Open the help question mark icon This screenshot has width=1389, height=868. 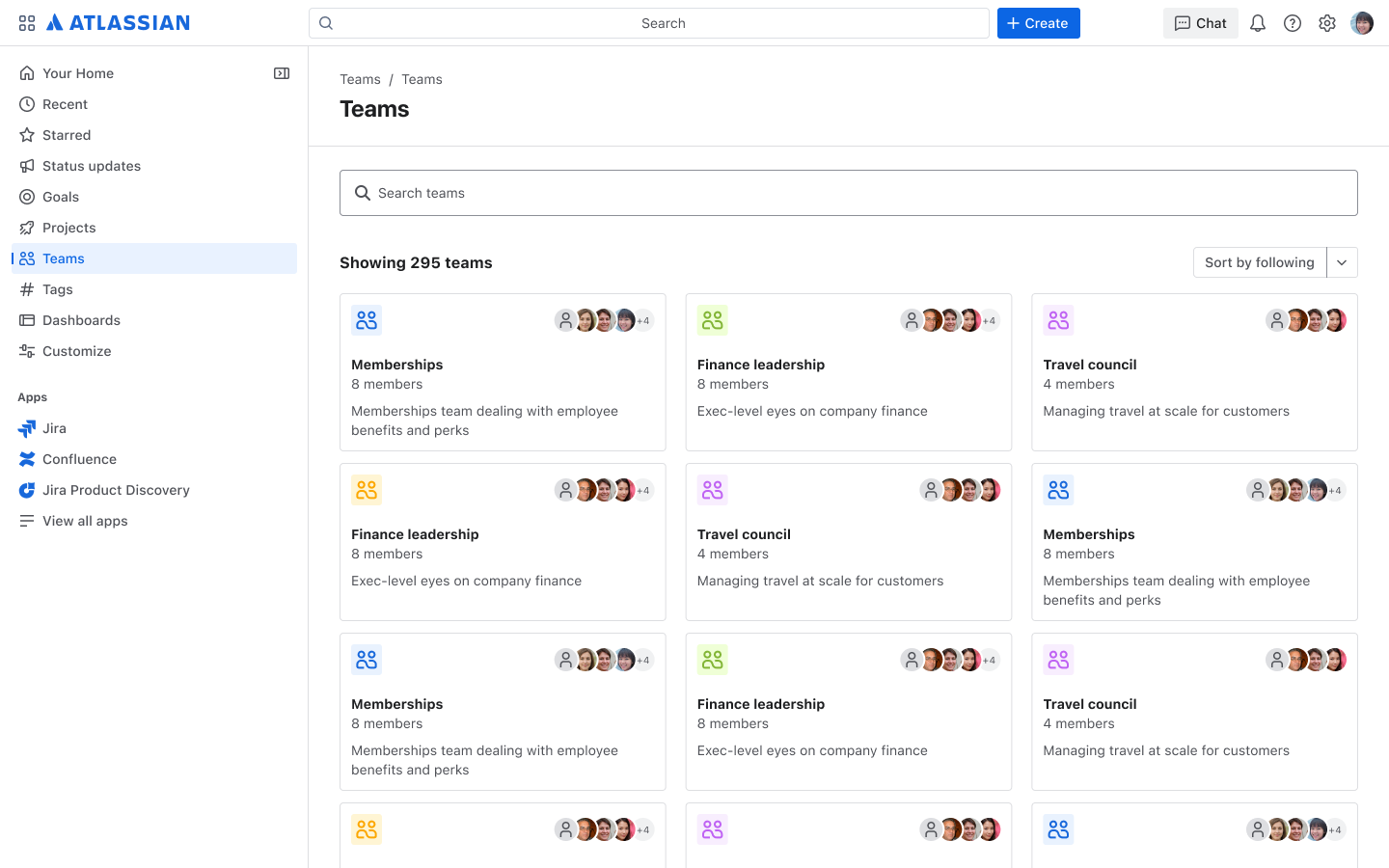(x=1293, y=22)
